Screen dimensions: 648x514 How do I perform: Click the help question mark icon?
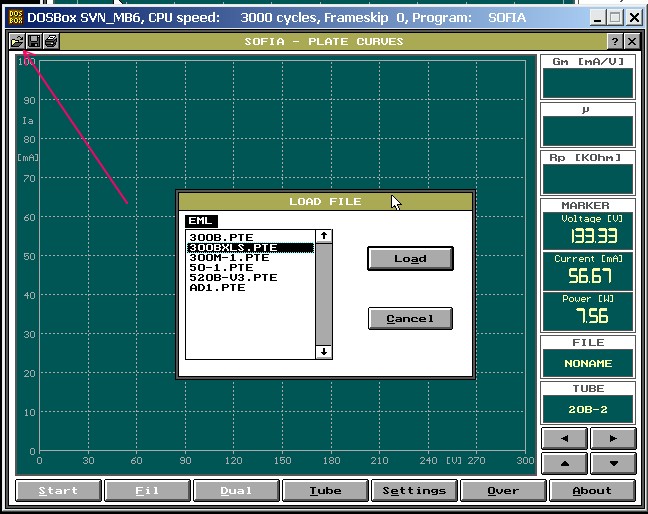(614, 41)
